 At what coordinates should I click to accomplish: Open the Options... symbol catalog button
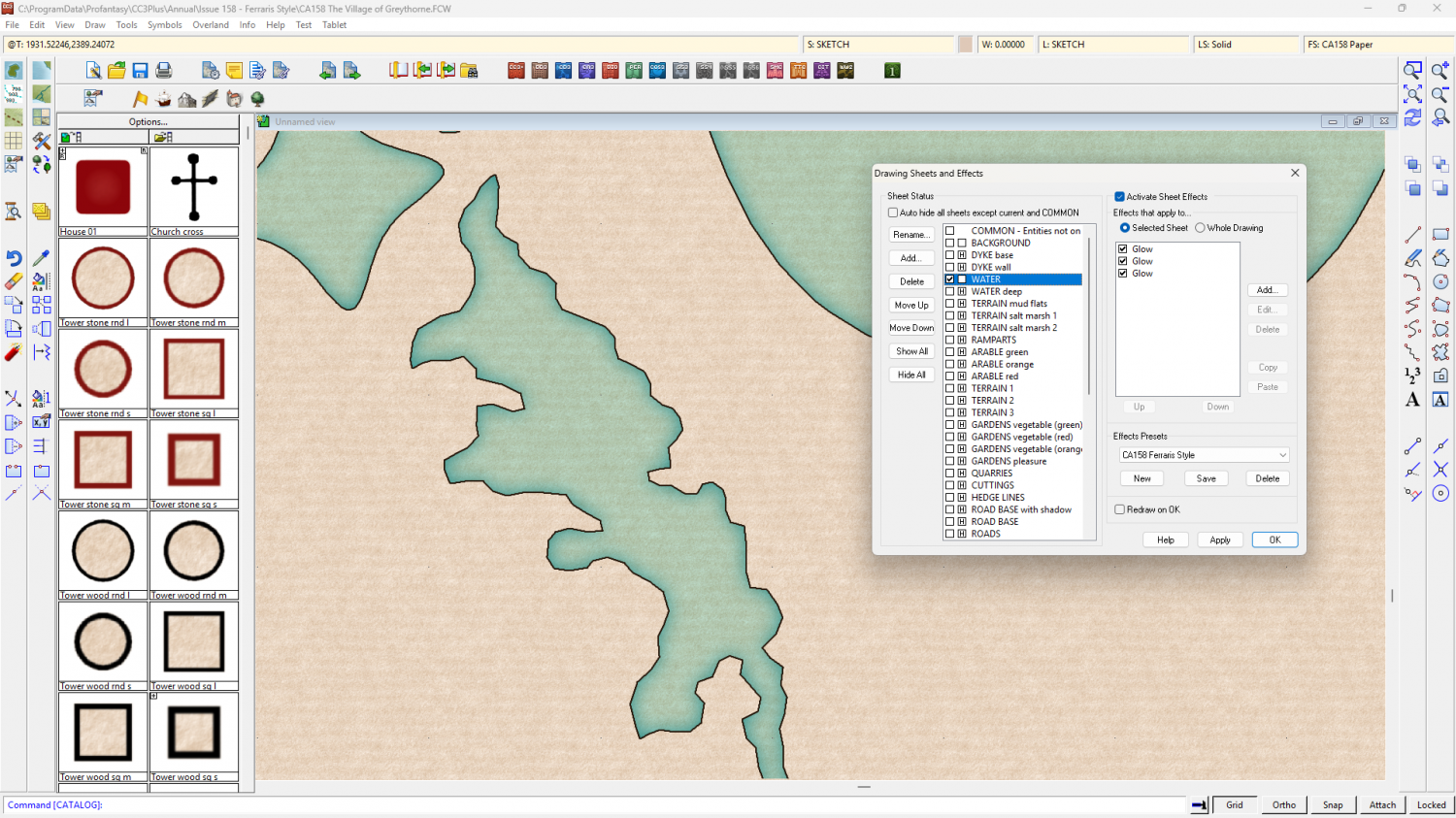click(x=148, y=122)
